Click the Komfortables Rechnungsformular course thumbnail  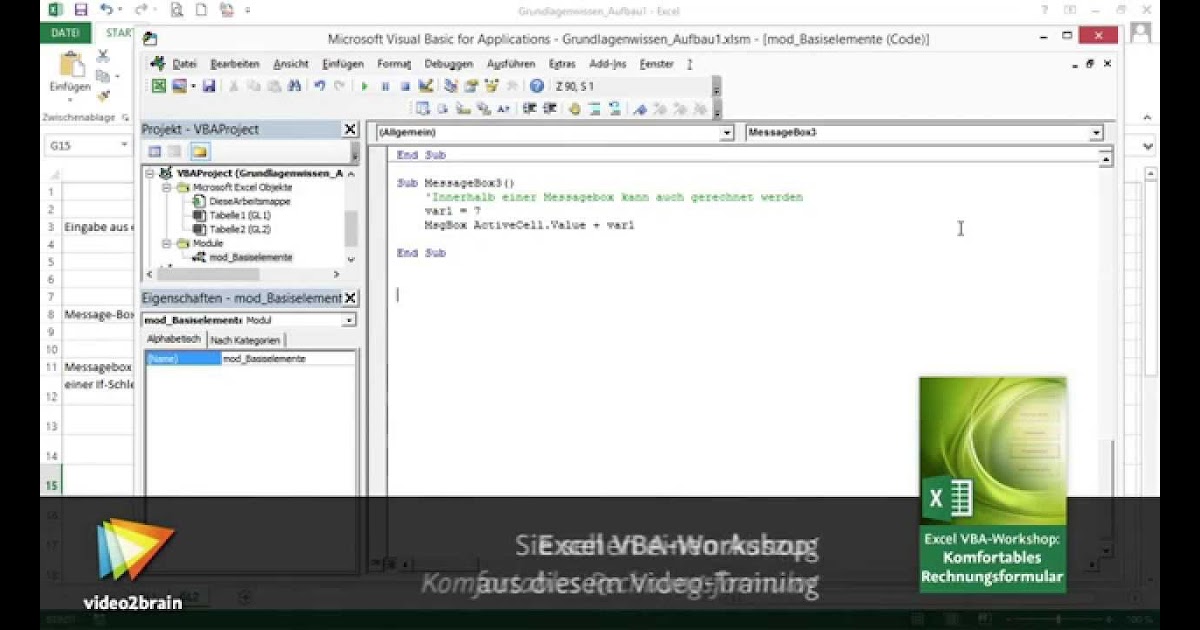pos(992,485)
